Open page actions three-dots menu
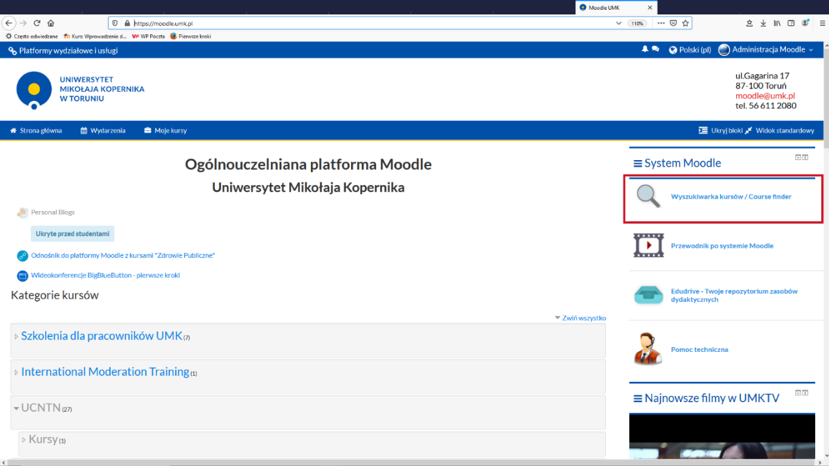 click(661, 23)
